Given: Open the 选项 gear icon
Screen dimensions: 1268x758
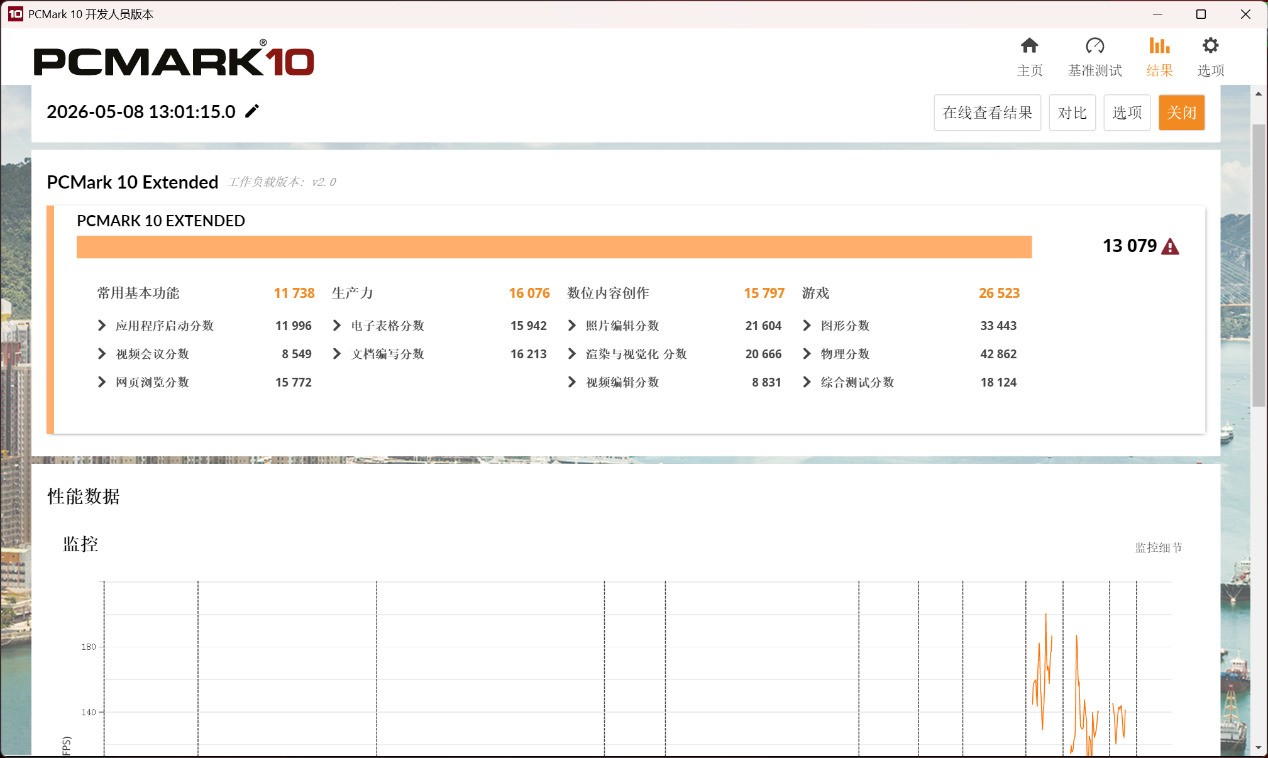Looking at the screenshot, I should [x=1210, y=46].
